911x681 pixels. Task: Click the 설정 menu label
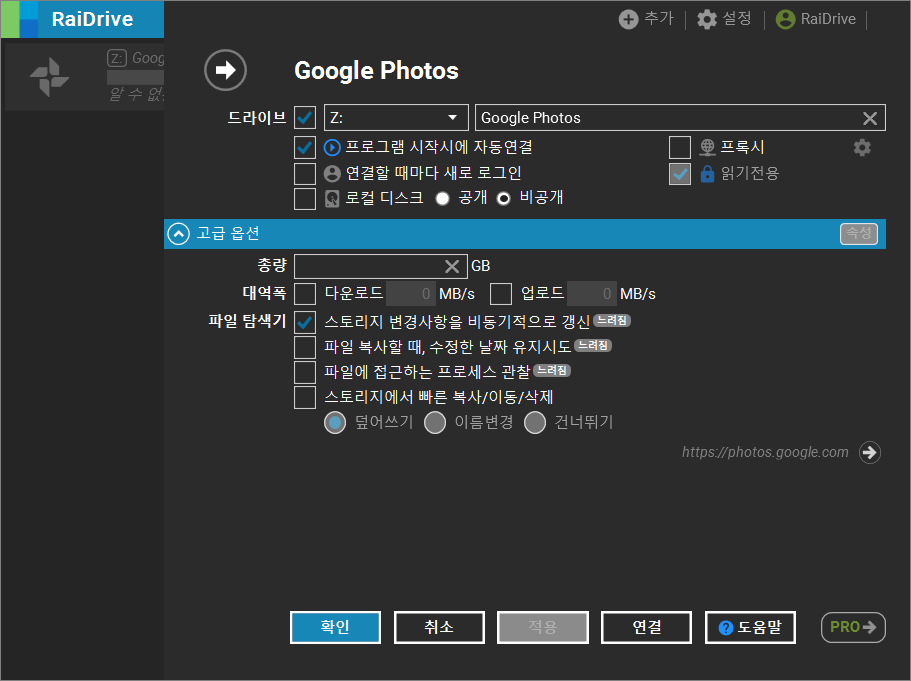pyautogui.click(x=737, y=19)
